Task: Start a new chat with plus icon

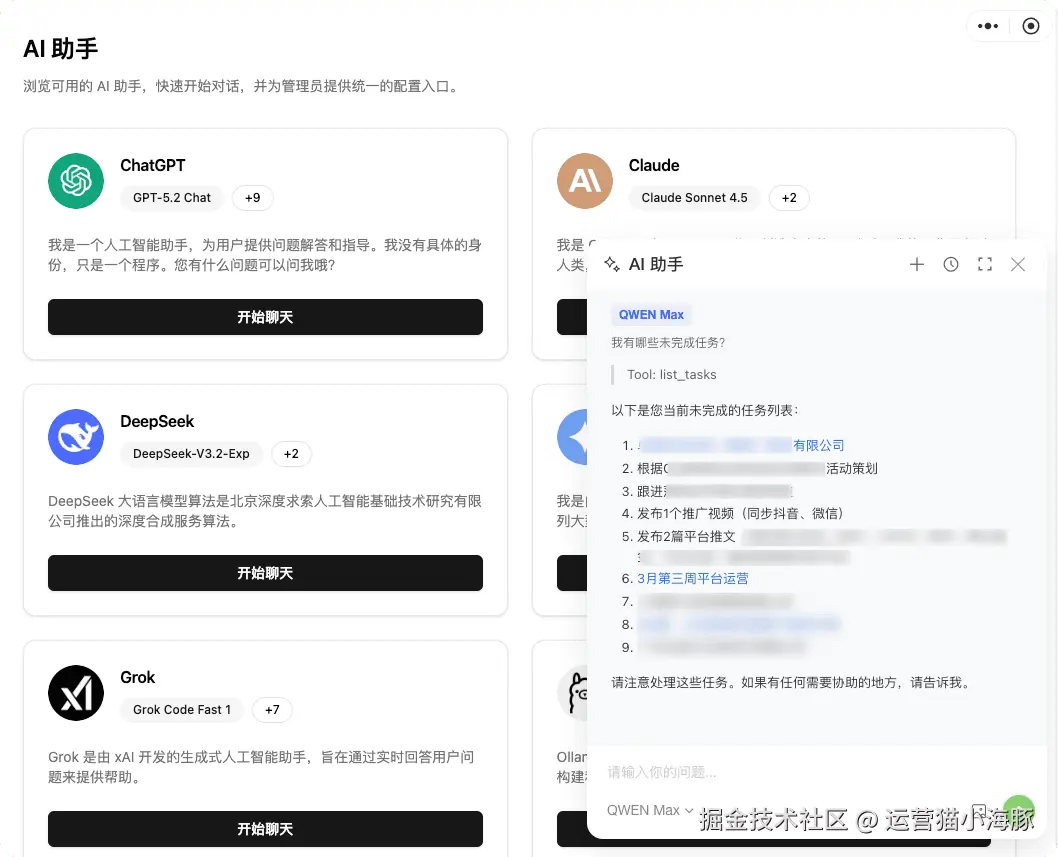Action: pos(916,265)
